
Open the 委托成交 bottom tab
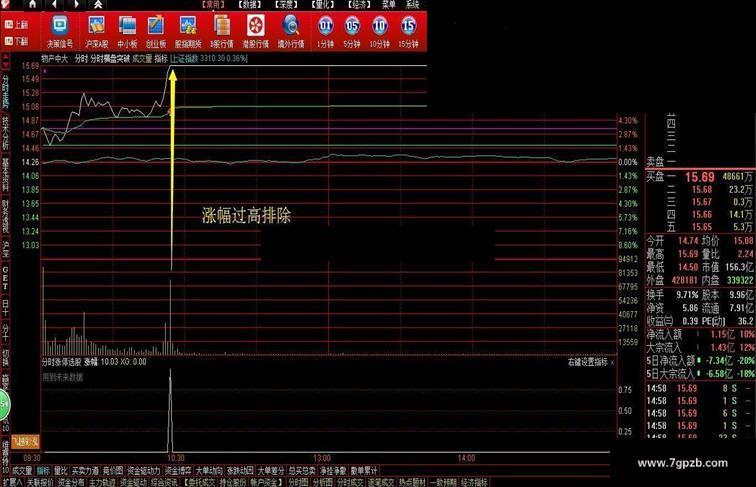tap(199, 482)
